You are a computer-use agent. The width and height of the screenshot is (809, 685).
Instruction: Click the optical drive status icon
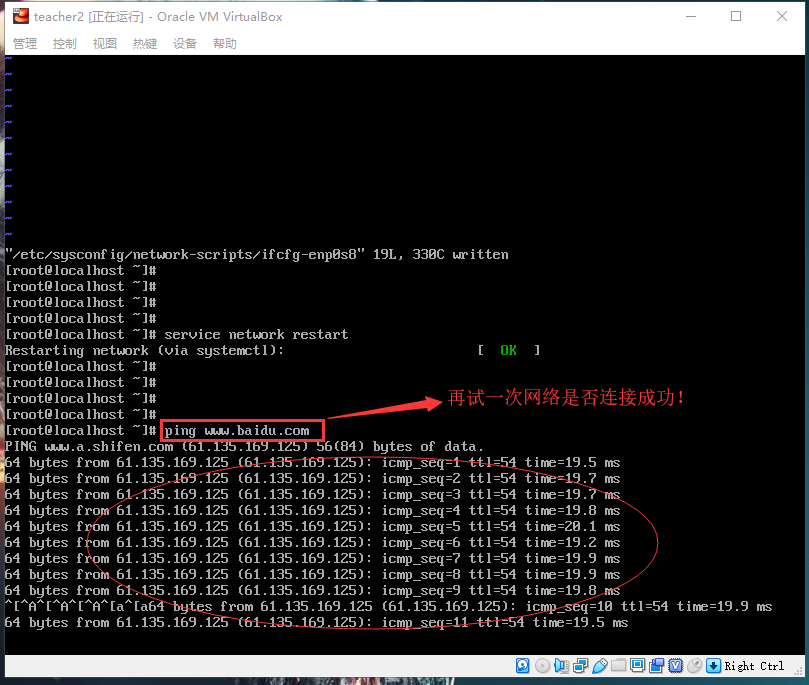point(541,665)
